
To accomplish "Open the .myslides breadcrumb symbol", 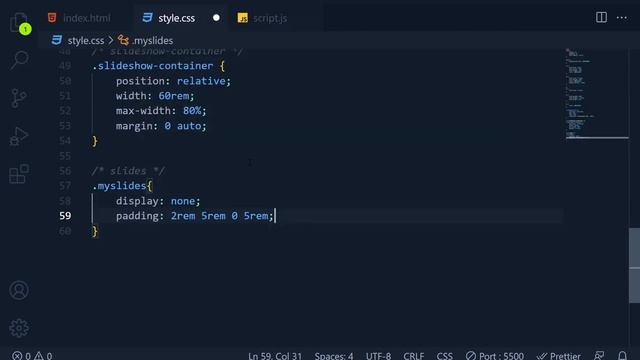I will [x=152, y=40].
